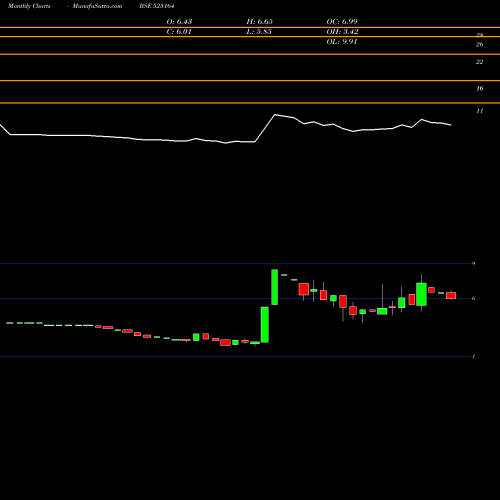Click the OC: 6.99 value
This screenshot has width=500, height=500.
coord(342,22)
